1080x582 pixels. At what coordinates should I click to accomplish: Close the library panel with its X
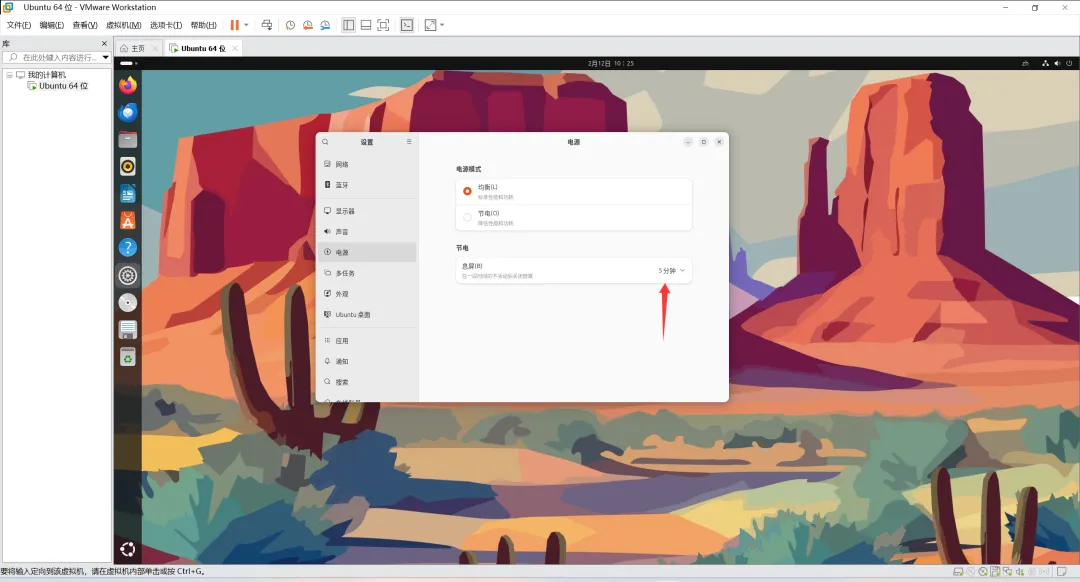[105, 43]
